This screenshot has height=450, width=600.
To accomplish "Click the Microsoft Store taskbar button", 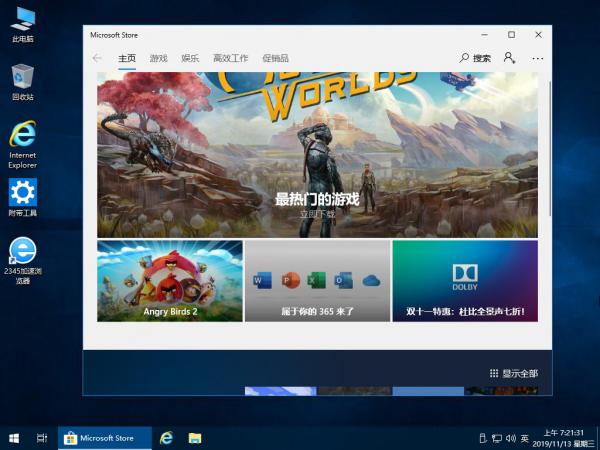I will pyautogui.click(x=105, y=438).
